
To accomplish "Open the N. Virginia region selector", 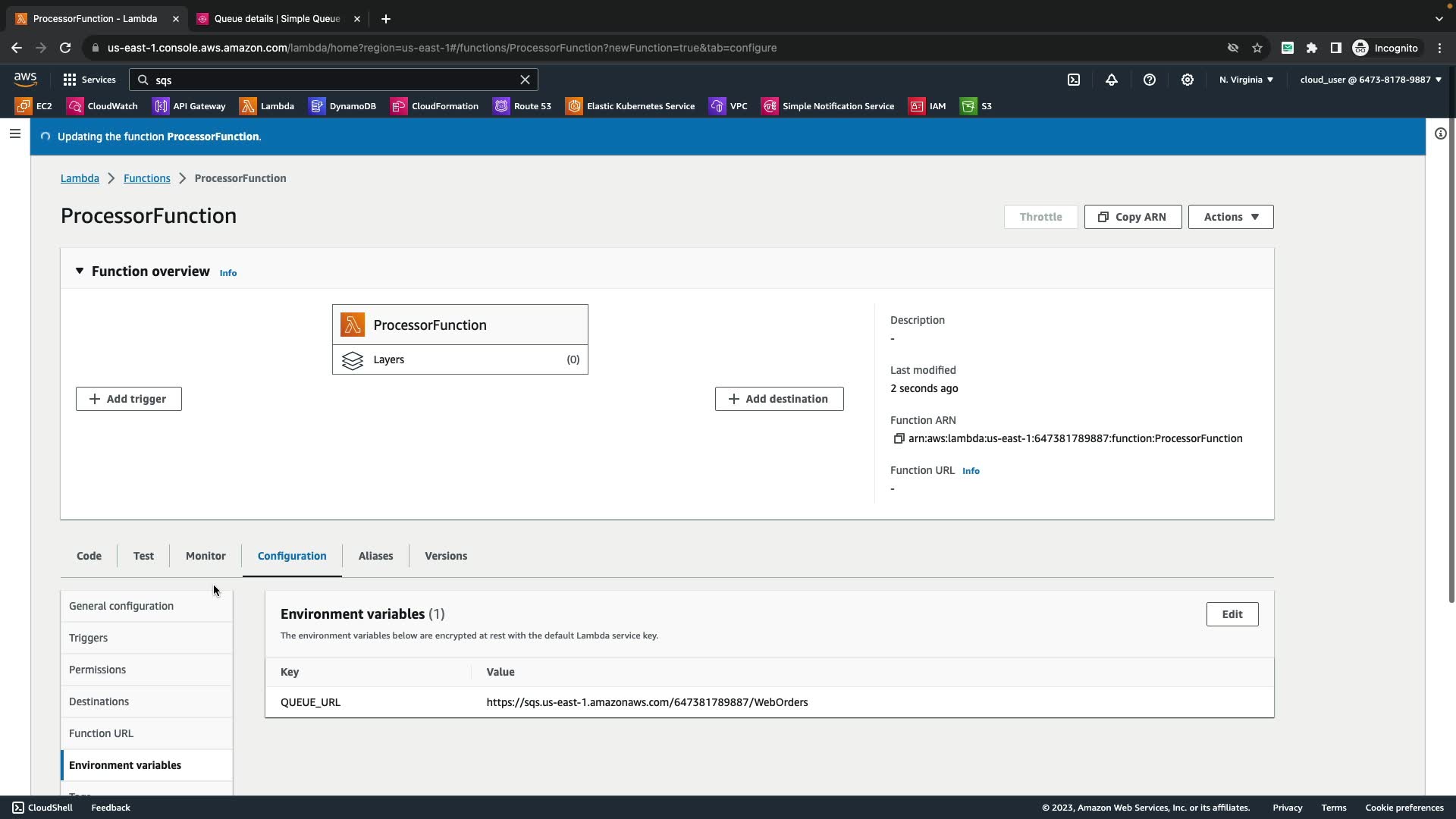I will 1246,80.
